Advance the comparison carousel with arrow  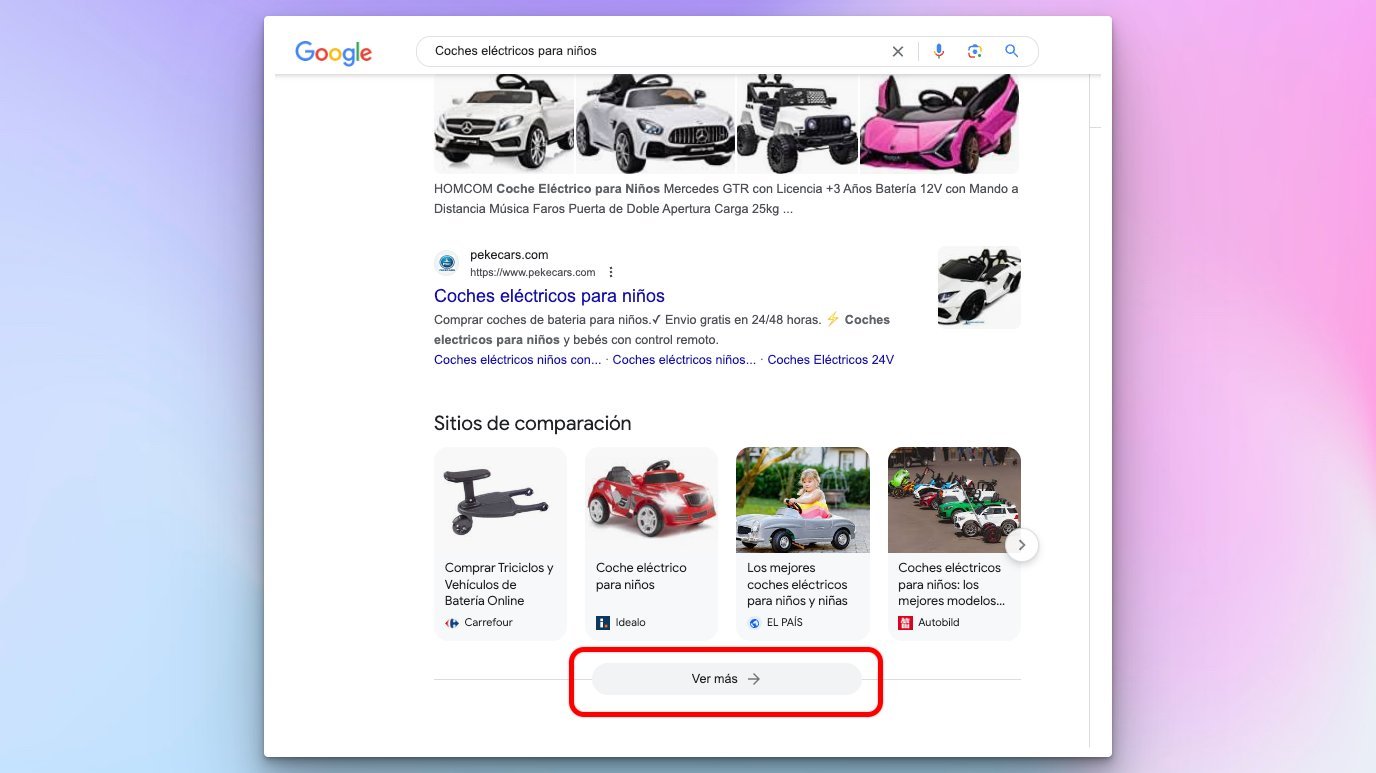(x=1021, y=545)
